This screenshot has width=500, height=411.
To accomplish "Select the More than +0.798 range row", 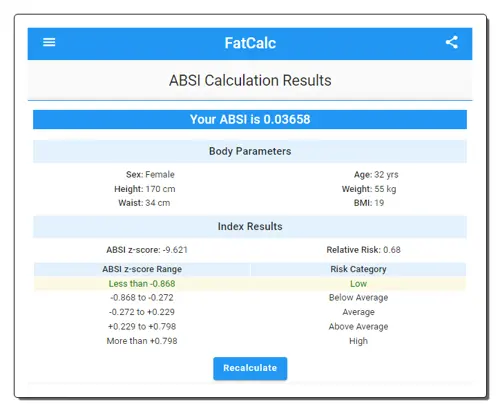I will tap(250, 341).
